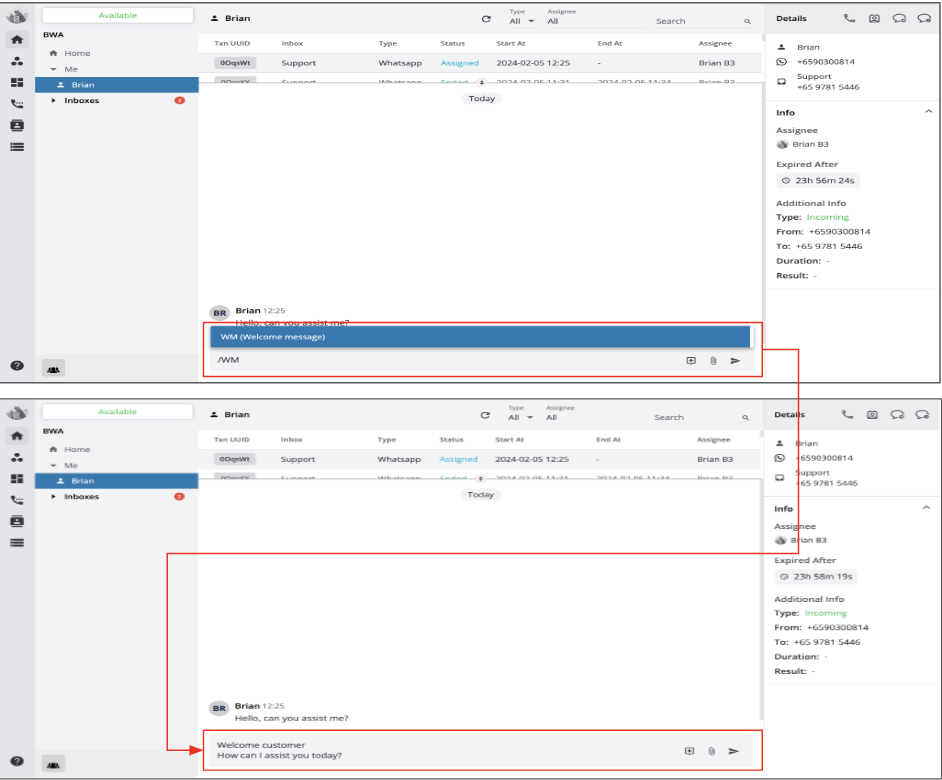Viewport: 942px width, 780px height.
Task: Click add template icon beside the Welcome customer text
Action: click(x=689, y=751)
